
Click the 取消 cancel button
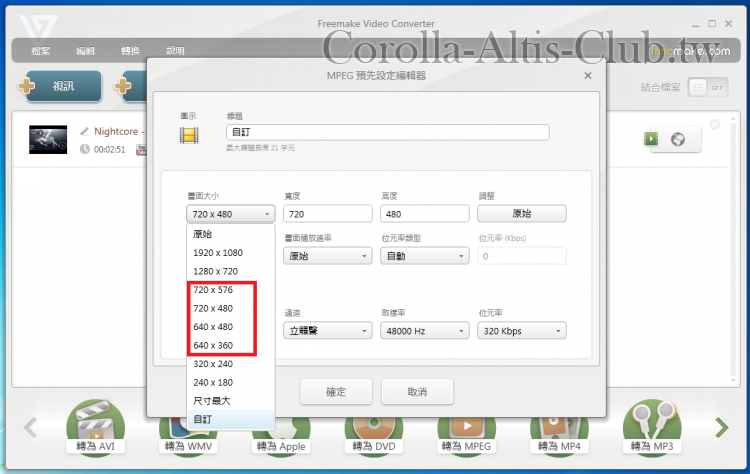pyautogui.click(x=417, y=392)
